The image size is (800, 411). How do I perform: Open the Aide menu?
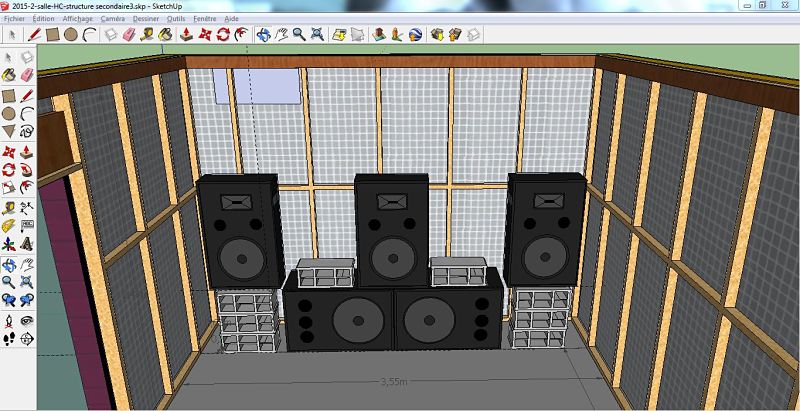click(x=232, y=18)
